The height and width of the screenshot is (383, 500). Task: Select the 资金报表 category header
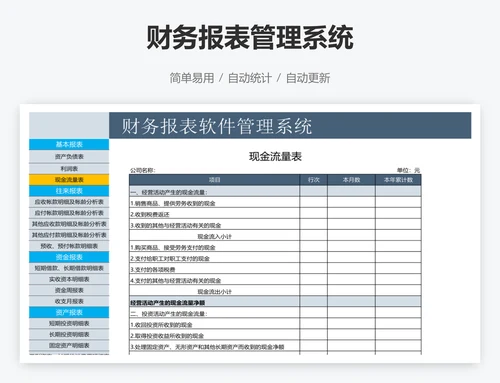tap(69, 257)
